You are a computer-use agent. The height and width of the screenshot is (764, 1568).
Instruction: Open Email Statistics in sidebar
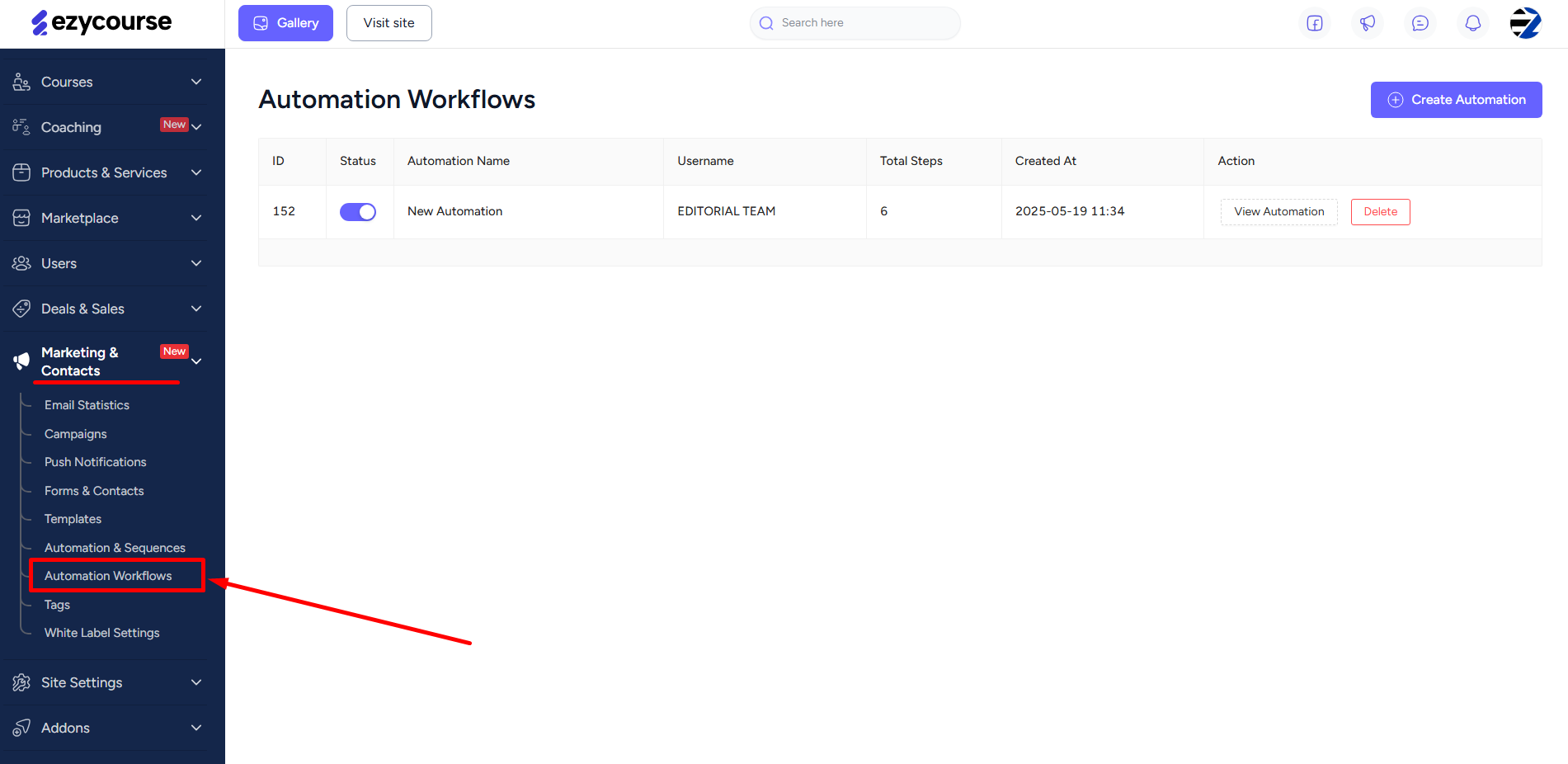[x=87, y=405]
